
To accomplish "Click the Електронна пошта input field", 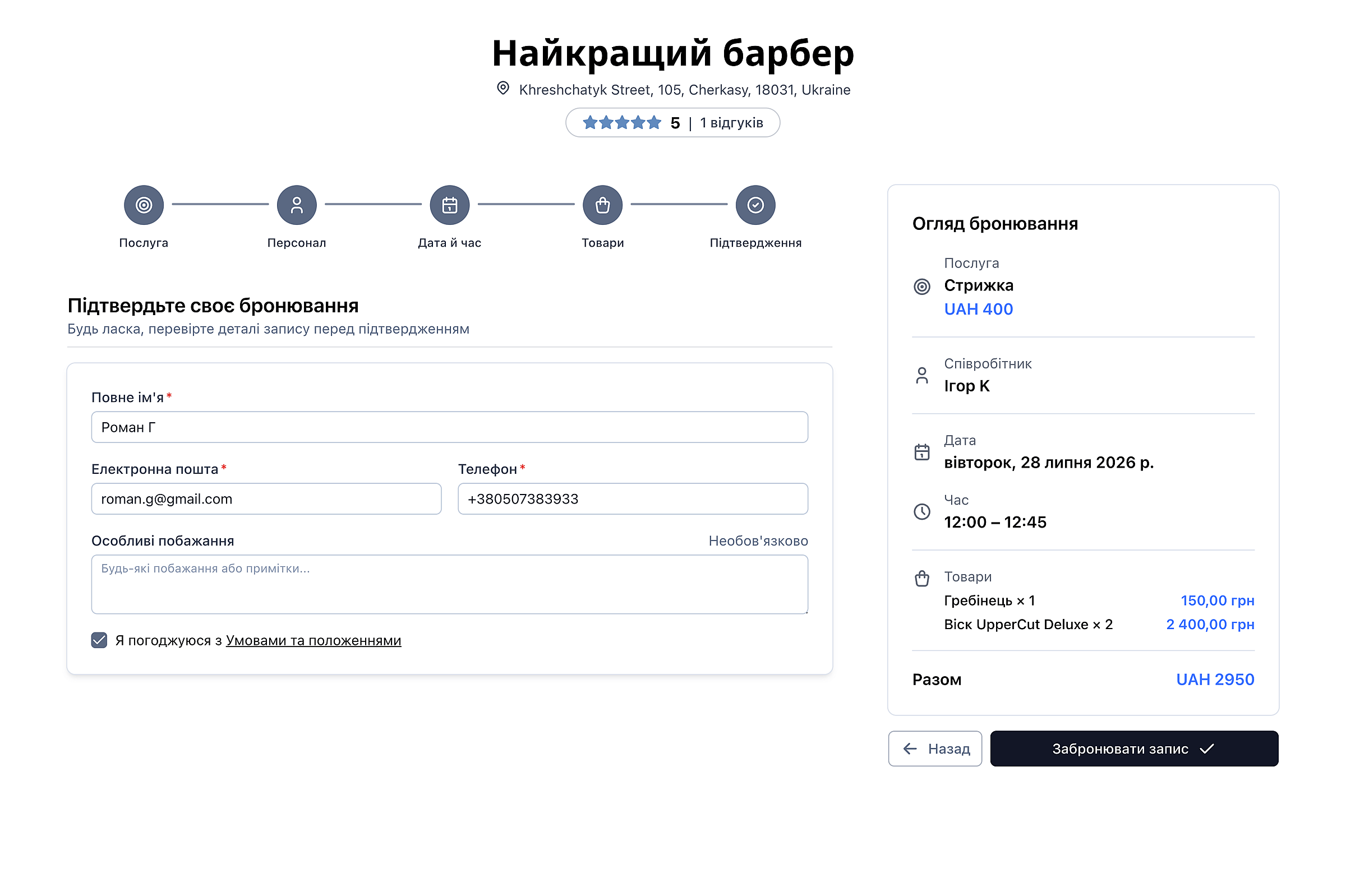I will click(x=266, y=499).
